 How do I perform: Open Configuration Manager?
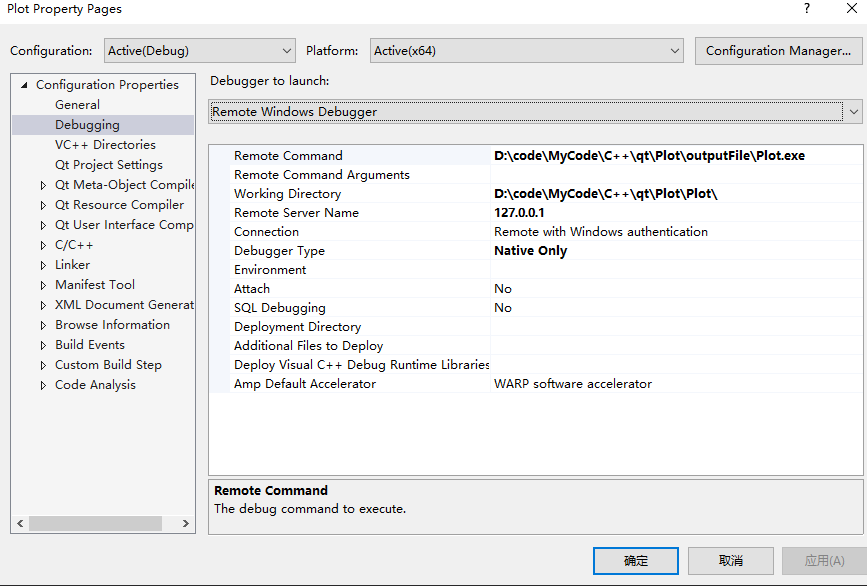tap(778, 51)
